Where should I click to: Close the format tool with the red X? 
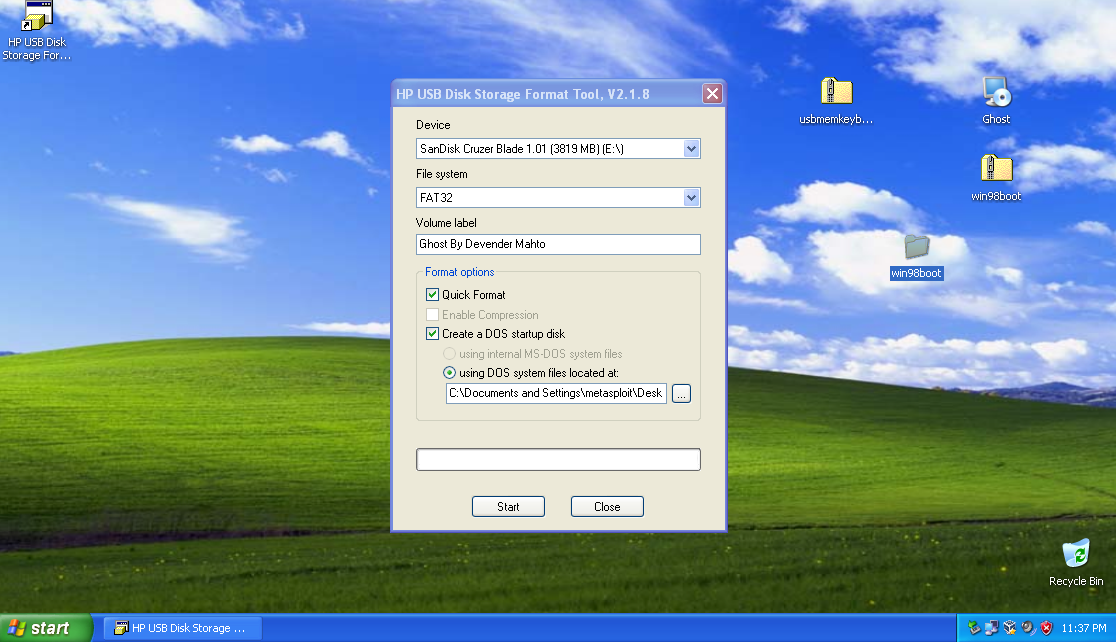pyautogui.click(x=712, y=94)
